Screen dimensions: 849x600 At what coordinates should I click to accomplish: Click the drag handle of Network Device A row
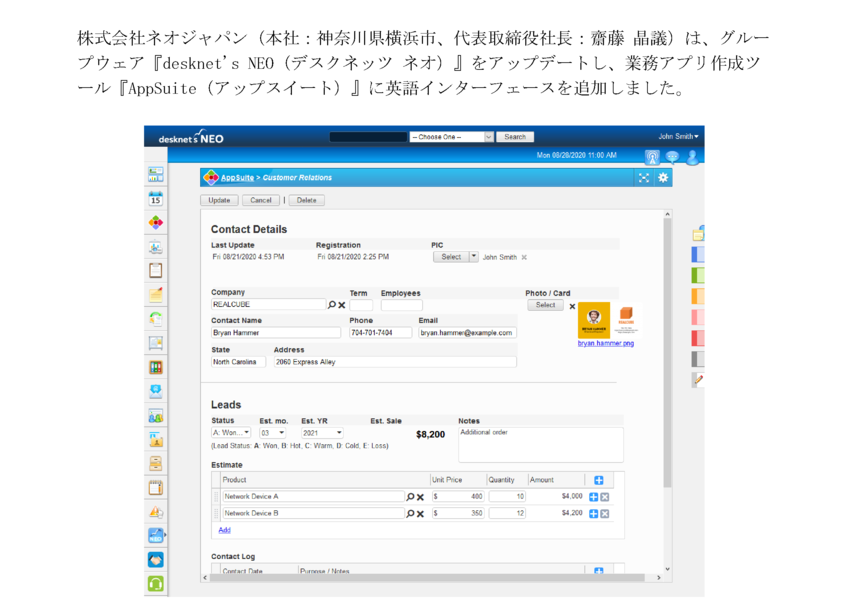216,497
